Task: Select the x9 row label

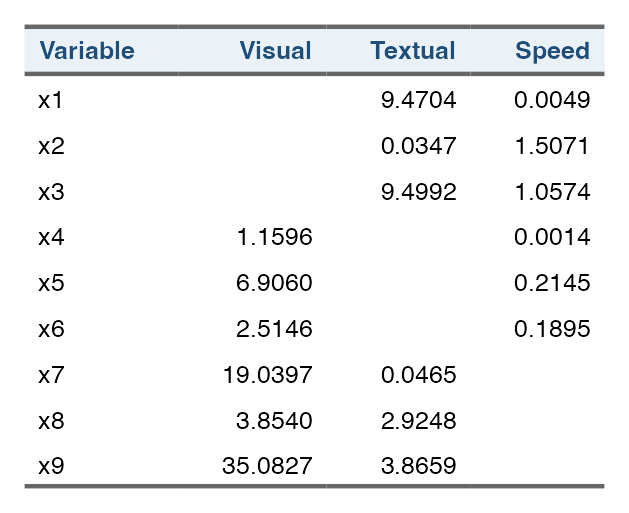Action: (x=51, y=466)
